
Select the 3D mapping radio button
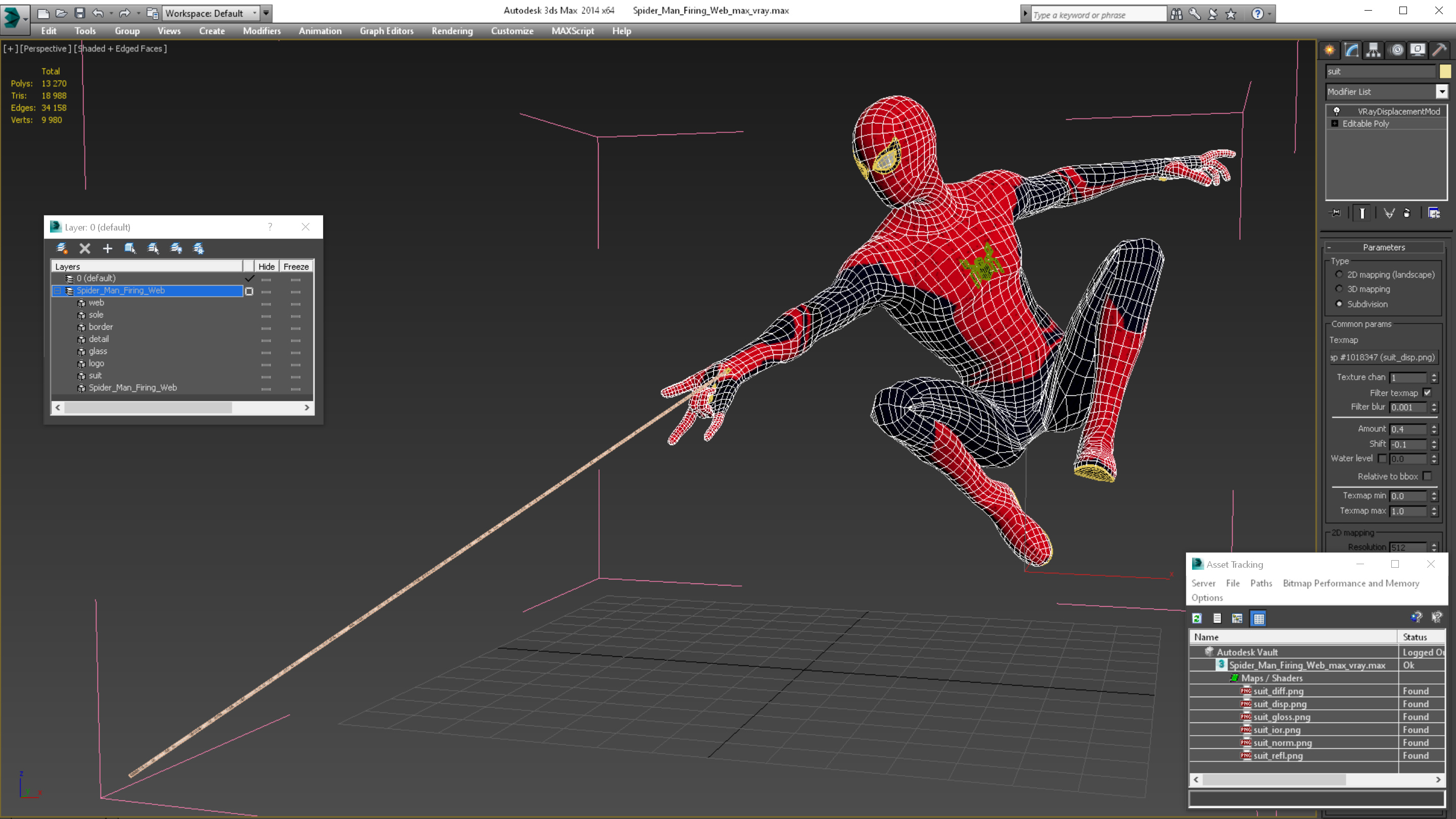[x=1339, y=289]
